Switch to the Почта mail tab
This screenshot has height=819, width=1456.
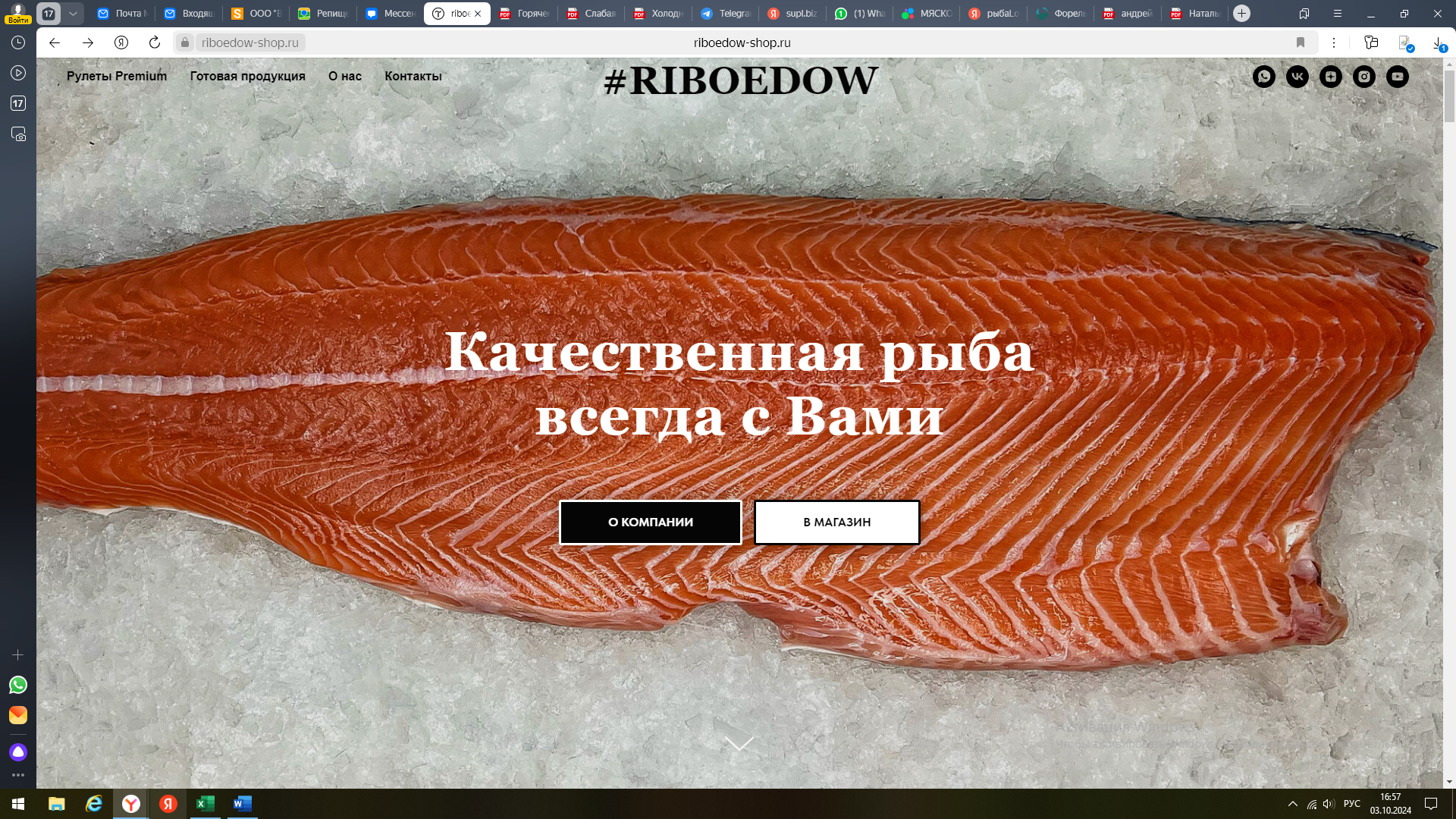coord(123,14)
